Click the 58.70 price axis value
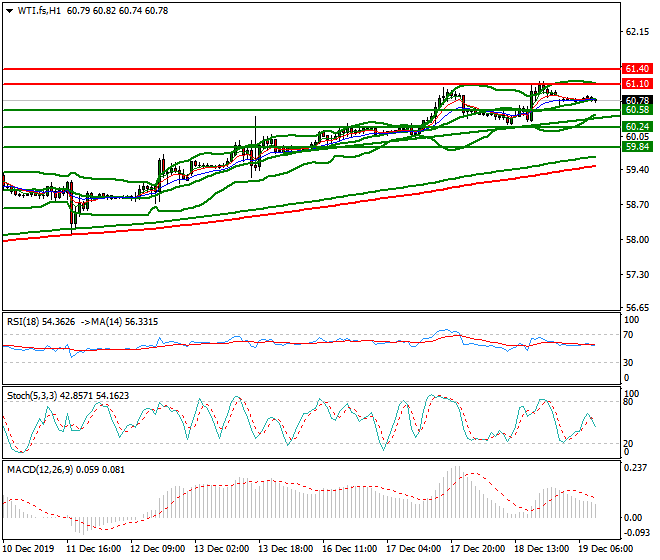660x560 pixels. point(637,205)
